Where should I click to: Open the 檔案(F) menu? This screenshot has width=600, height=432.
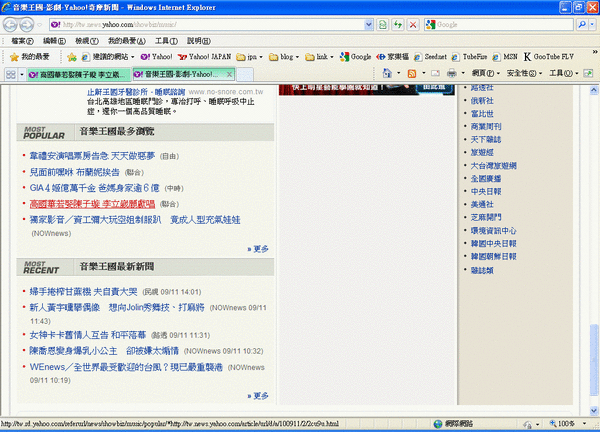point(22,41)
